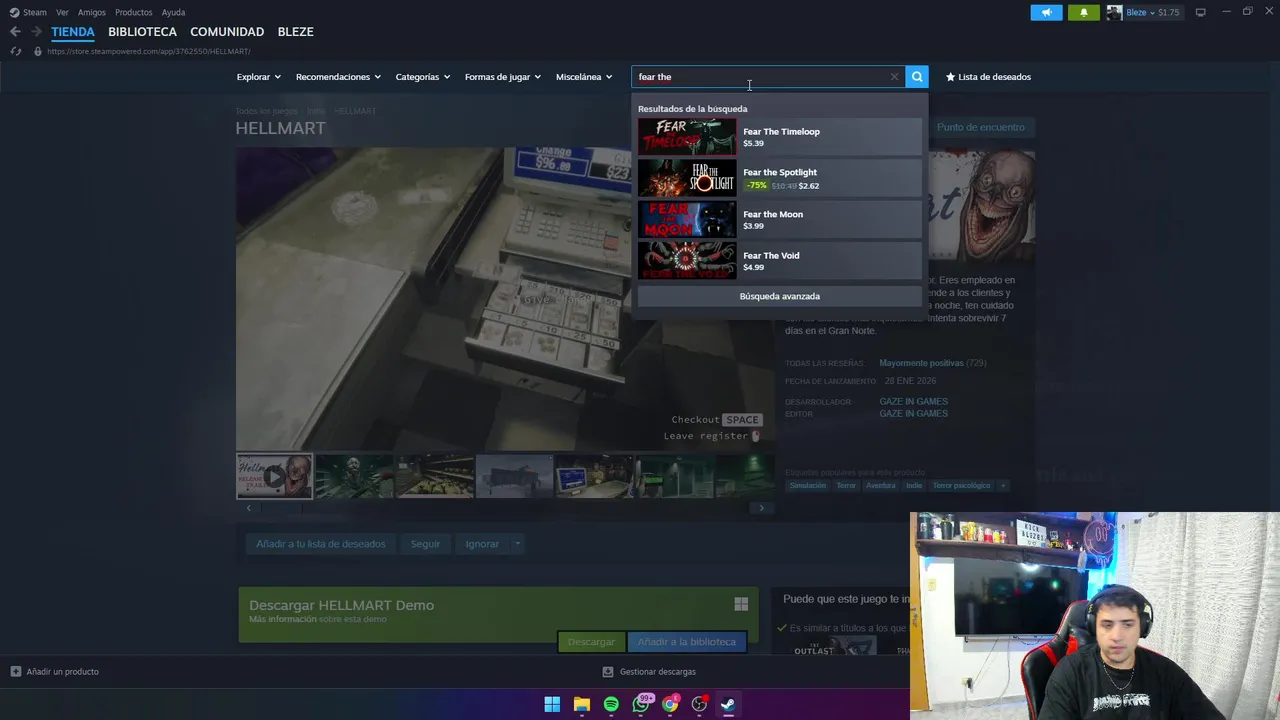
Task: Reload the store page
Action: point(16,51)
